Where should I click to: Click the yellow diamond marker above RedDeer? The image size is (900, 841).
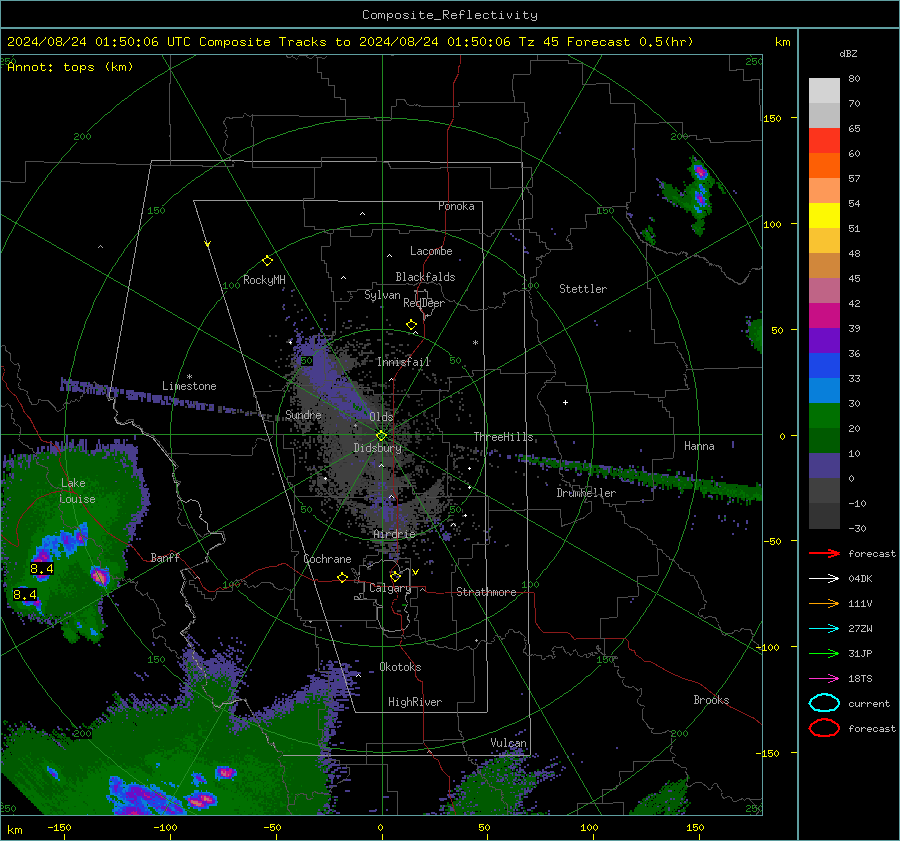pyautogui.click(x=411, y=325)
